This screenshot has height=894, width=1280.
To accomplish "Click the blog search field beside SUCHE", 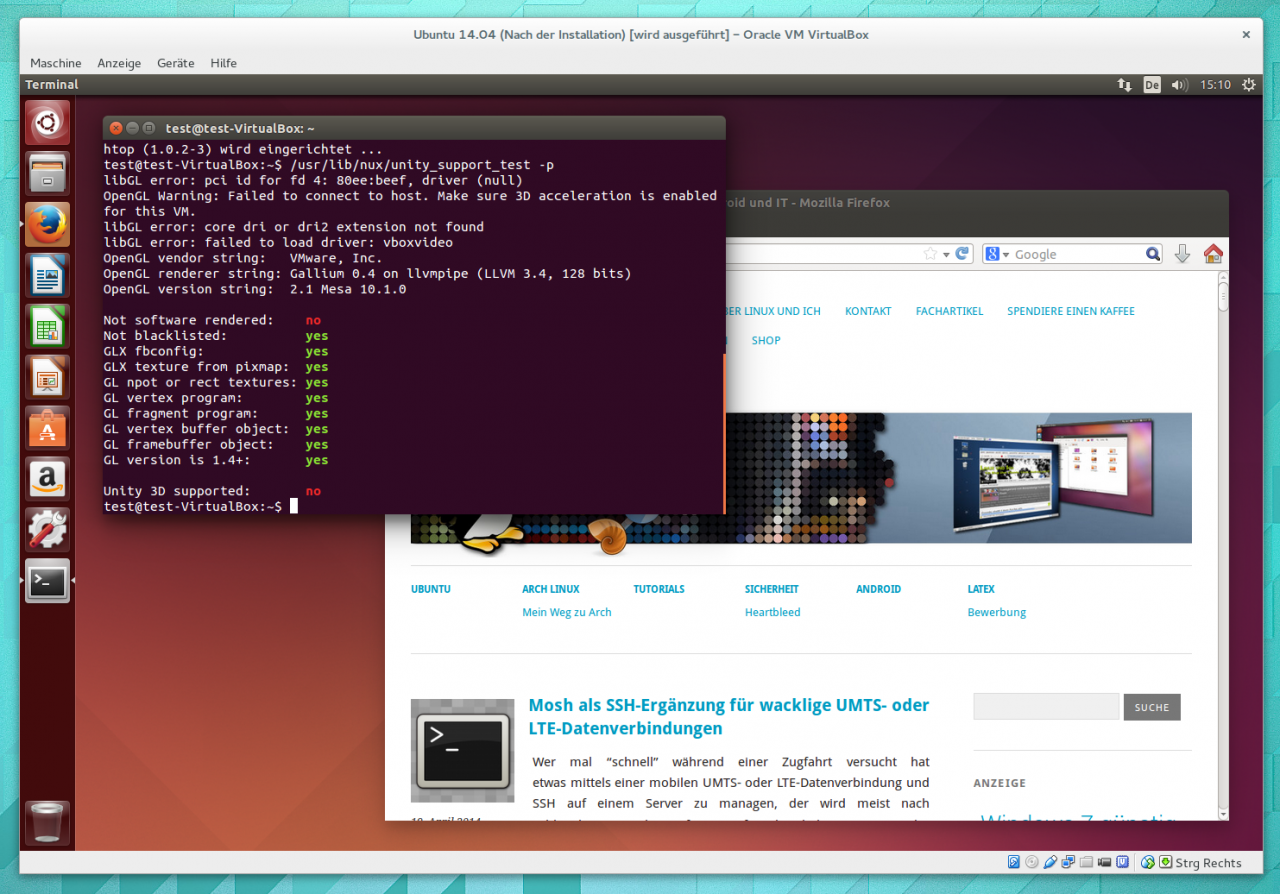I will 1046,707.
